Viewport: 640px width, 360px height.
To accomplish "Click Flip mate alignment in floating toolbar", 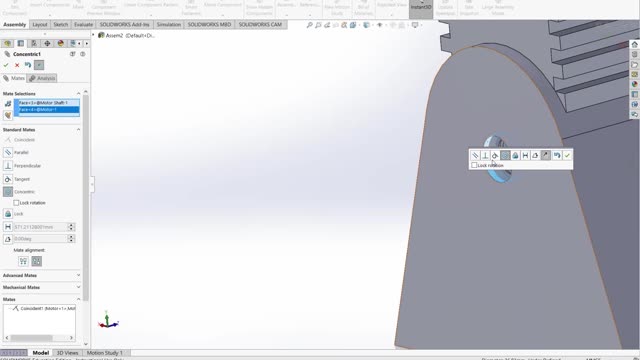I will [x=545, y=155].
